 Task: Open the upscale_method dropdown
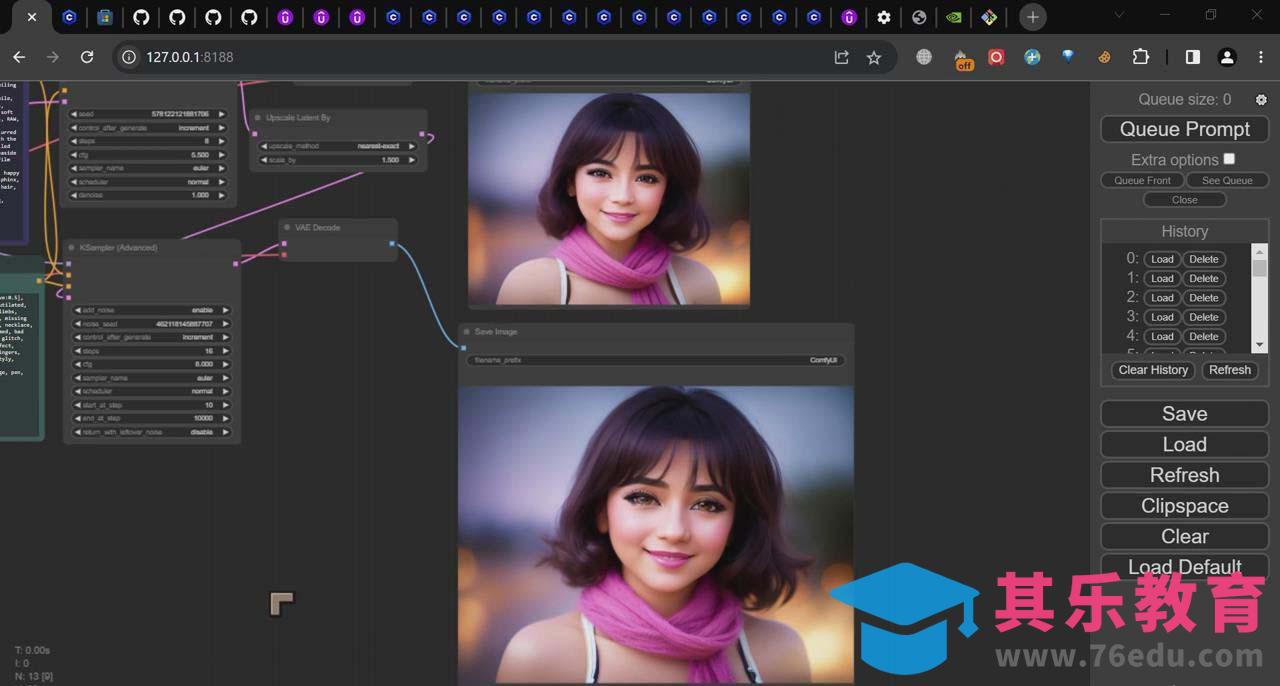(338, 146)
